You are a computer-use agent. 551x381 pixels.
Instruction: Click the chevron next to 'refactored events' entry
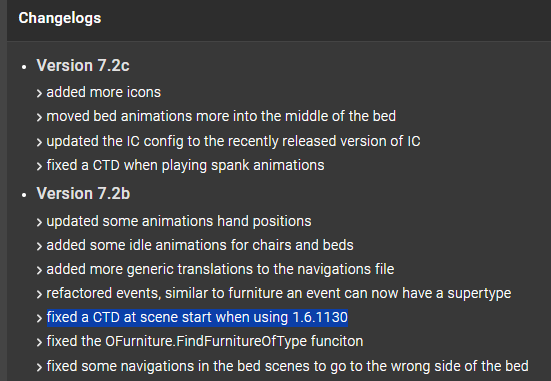pos(39,294)
